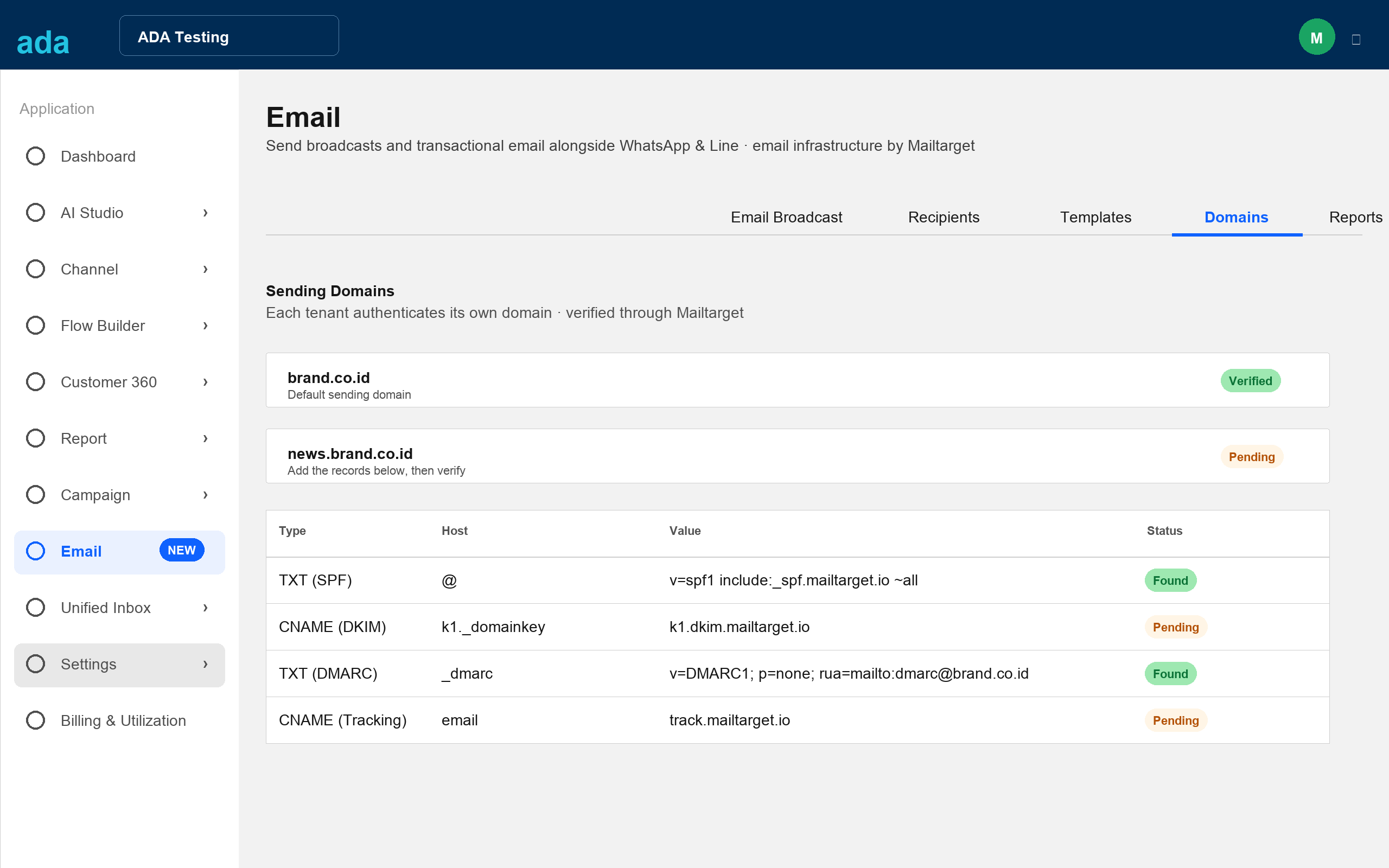This screenshot has height=868, width=1389.
Task: Click the Status column header
Action: (x=1164, y=531)
